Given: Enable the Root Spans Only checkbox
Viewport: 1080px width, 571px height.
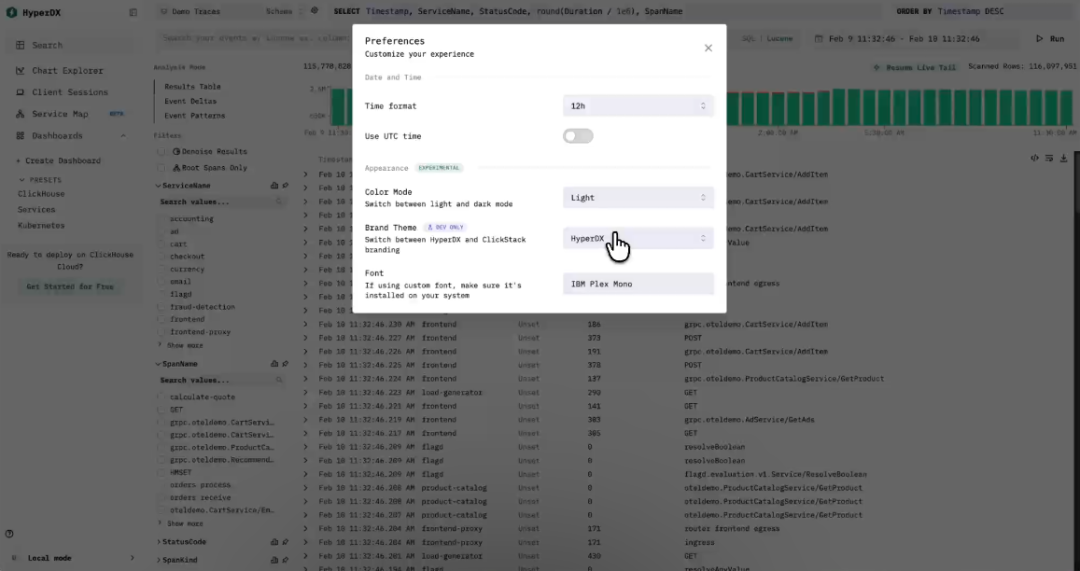Looking at the screenshot, I should (x=161, y=167).
